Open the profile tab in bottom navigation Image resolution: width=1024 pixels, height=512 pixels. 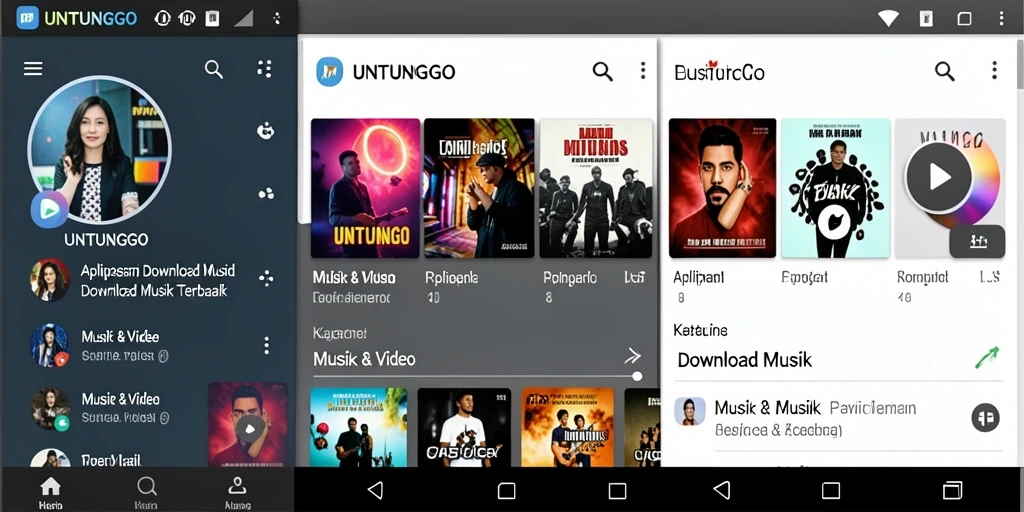(237, 492)
